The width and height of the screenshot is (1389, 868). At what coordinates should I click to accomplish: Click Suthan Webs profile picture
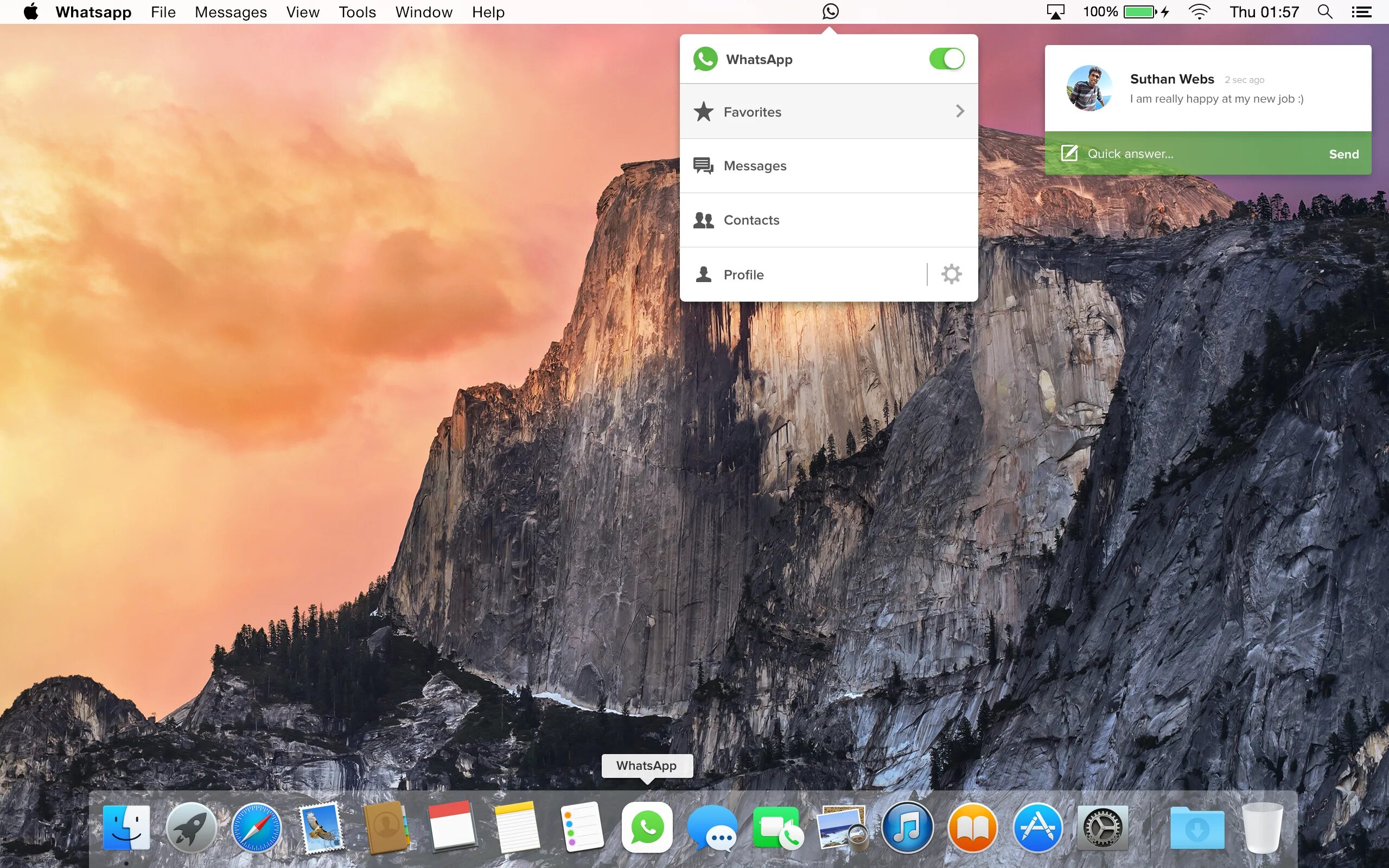(1089, 88)
